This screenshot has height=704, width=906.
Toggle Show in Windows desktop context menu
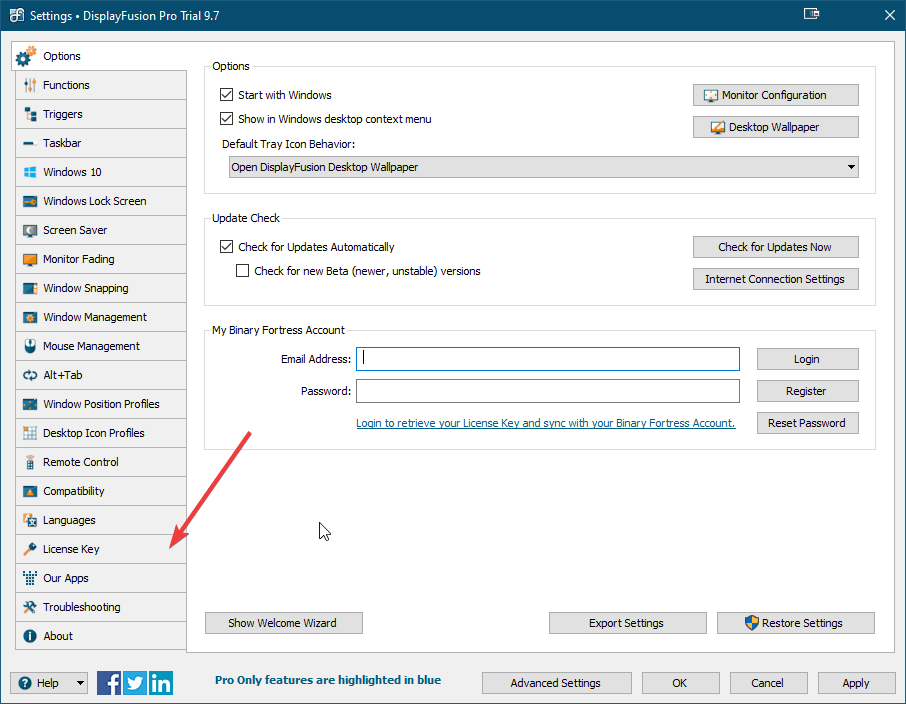226,119
